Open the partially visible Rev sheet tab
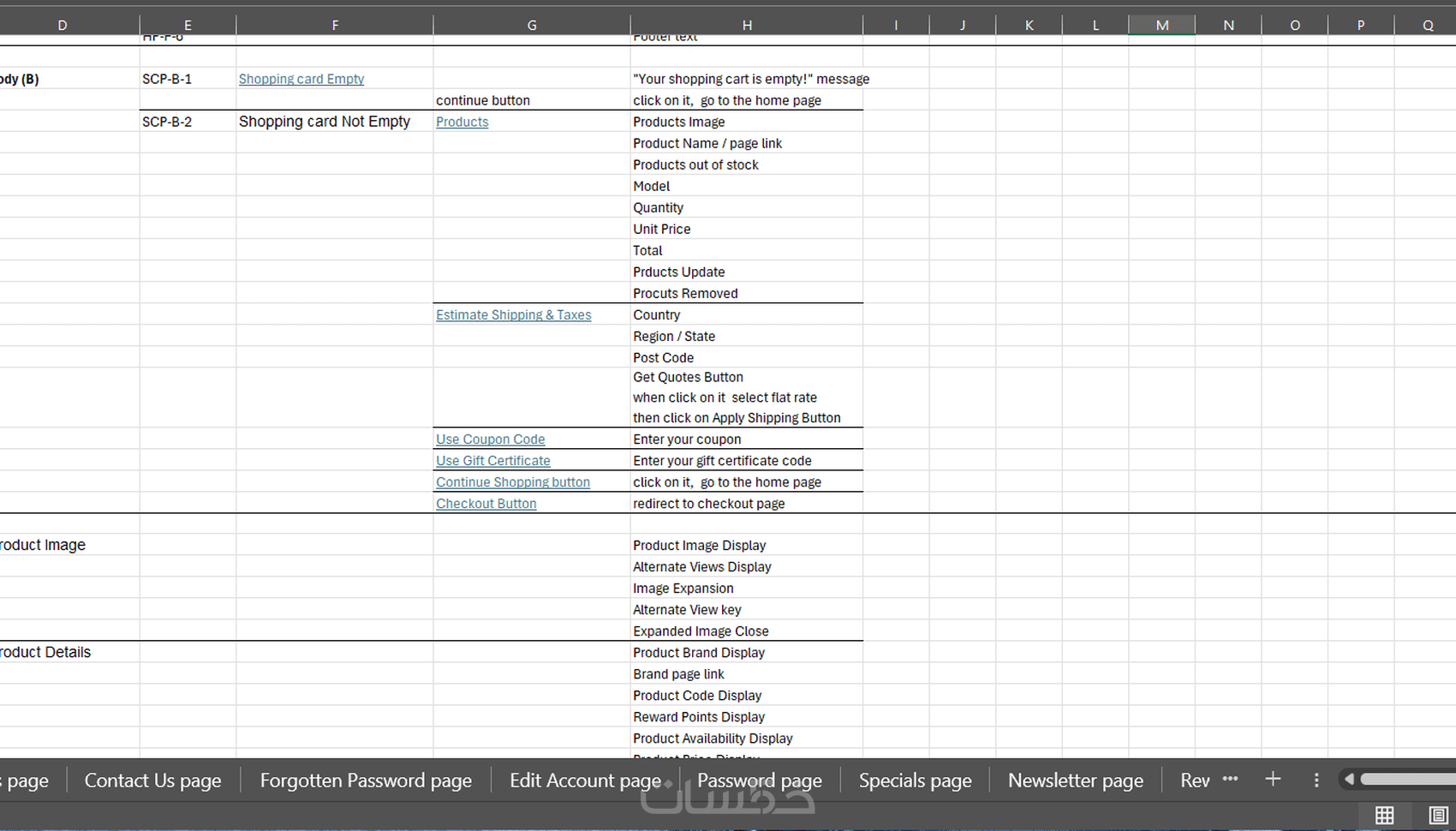The height and width of the screenshot is (831, 1456). (1195, 780)
